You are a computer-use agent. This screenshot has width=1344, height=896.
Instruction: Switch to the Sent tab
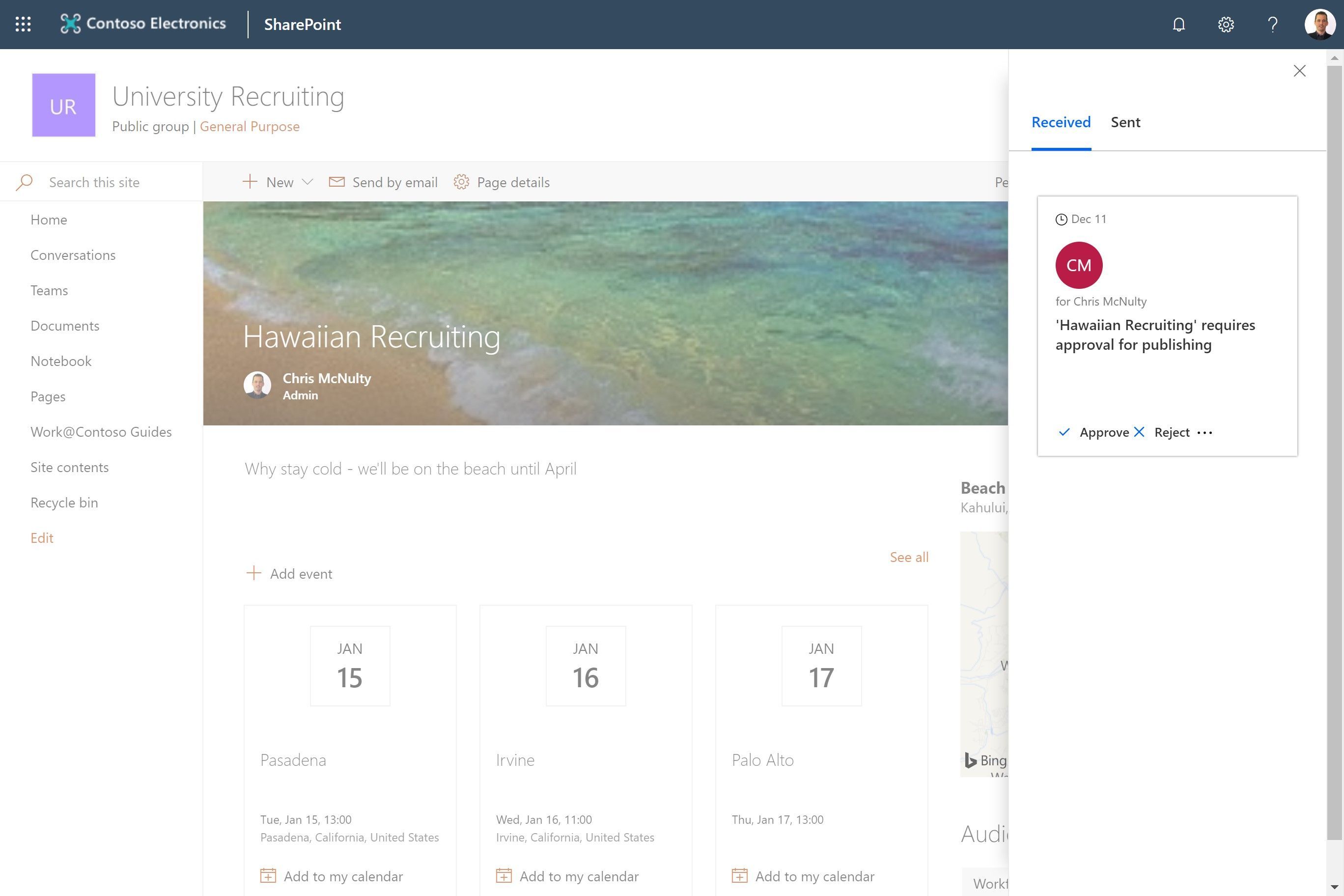click(x=1125, y=122)
